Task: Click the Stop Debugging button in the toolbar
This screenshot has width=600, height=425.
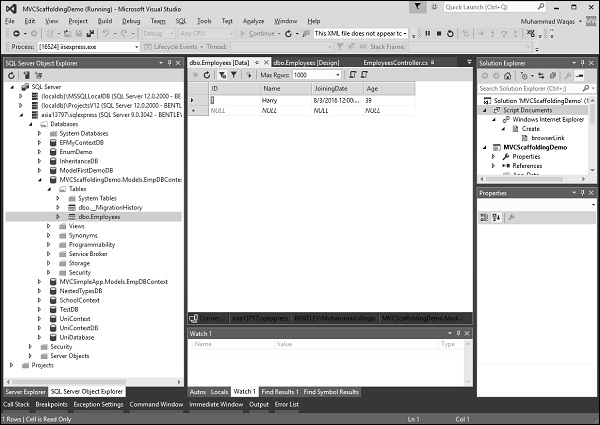Action: click(x=438, y=33)
